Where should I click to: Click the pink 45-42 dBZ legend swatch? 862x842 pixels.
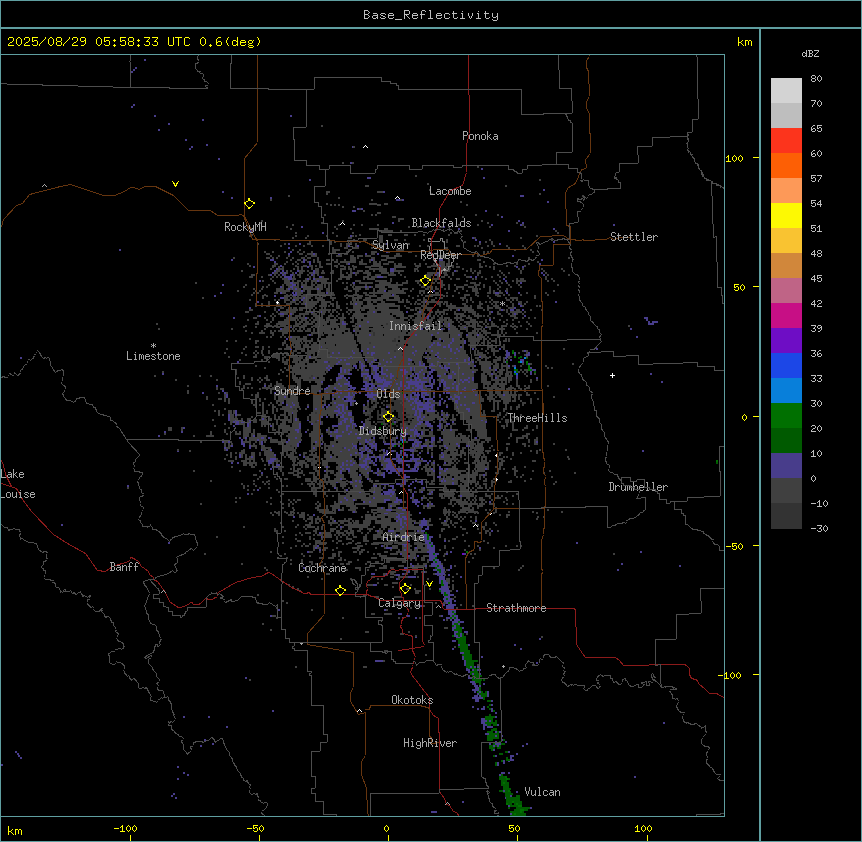pyautogui.click(x=786, y=291)
